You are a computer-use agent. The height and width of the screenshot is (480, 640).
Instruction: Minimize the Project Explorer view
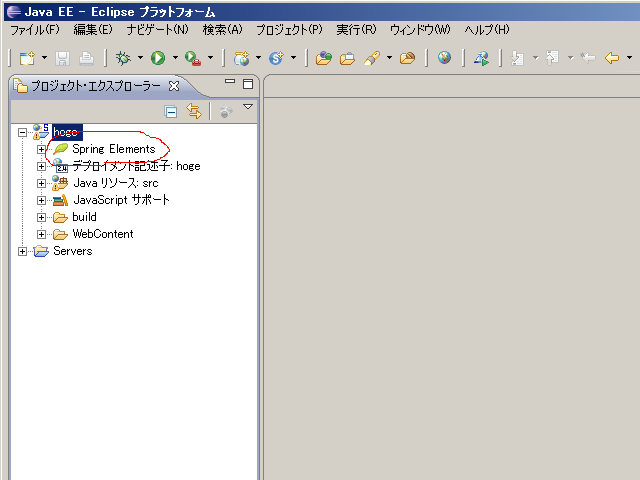[230, 82]
